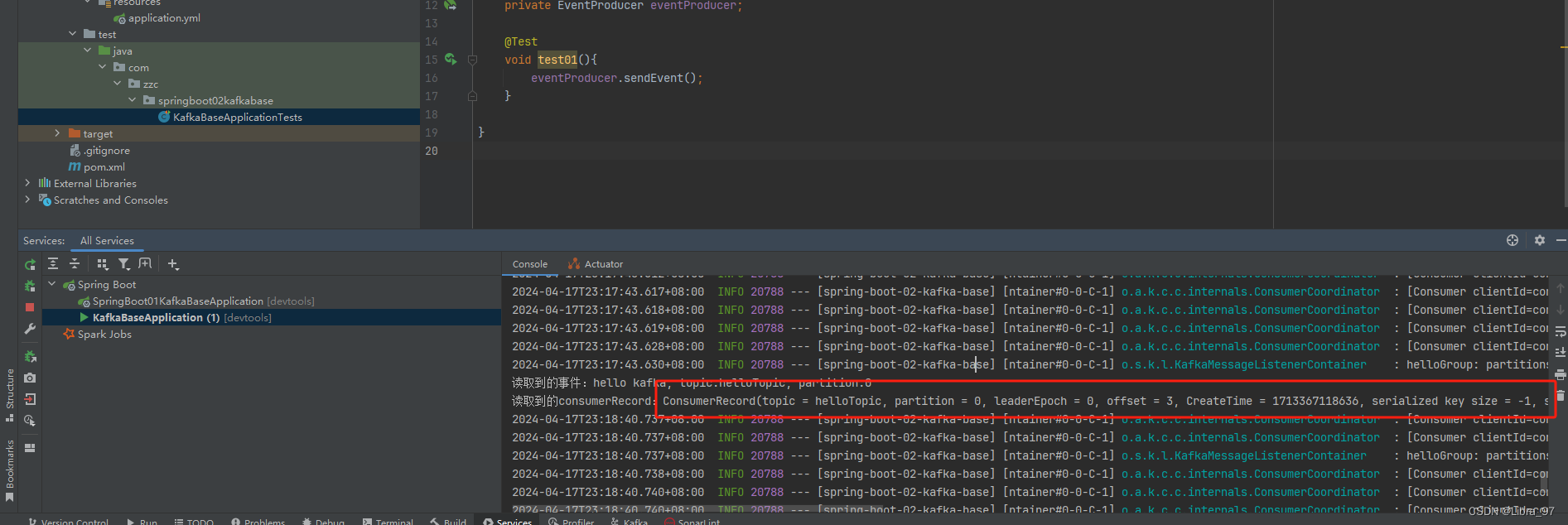
Task: Open the Run tool window
Action: tap(142, 522)
